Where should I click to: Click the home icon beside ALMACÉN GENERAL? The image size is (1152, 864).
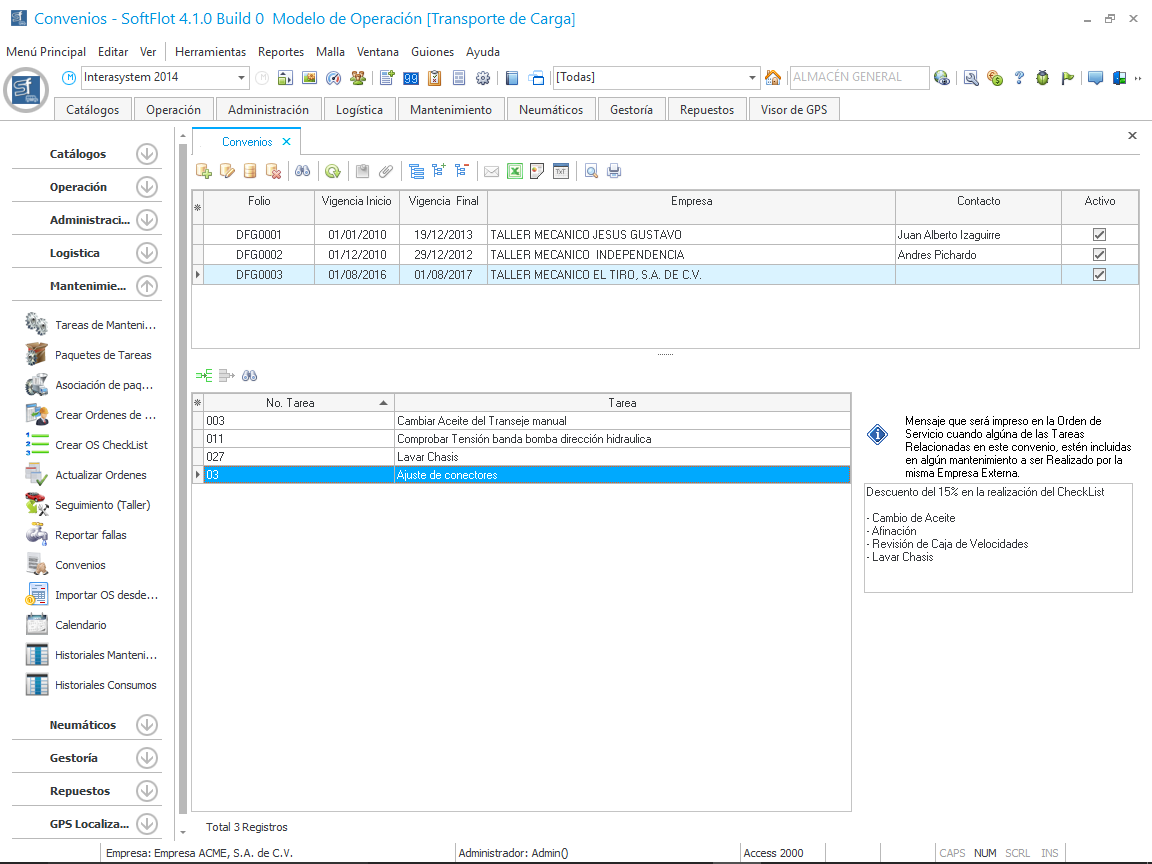[773, 77]
